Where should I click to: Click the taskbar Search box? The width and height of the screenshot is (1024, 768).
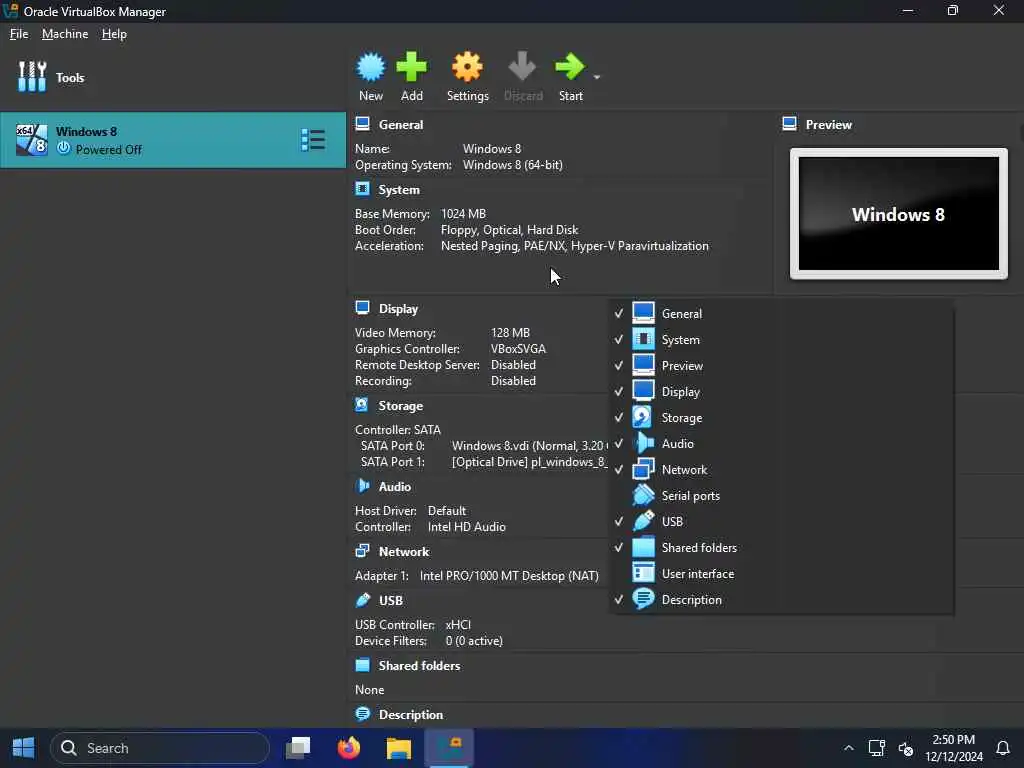click(160, 748)
